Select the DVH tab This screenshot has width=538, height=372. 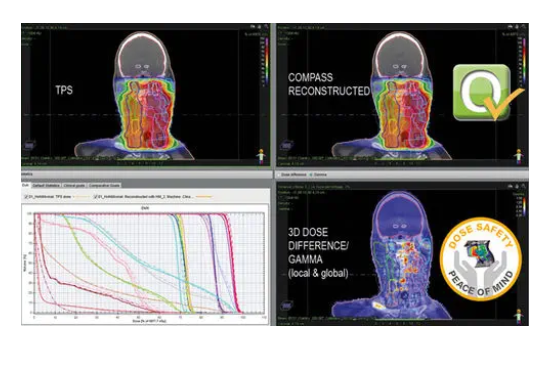click(x=26, y=185)
